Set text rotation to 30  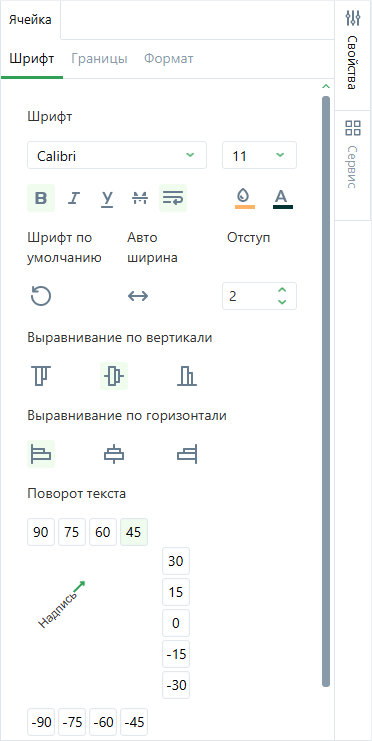tap(176, 561)
